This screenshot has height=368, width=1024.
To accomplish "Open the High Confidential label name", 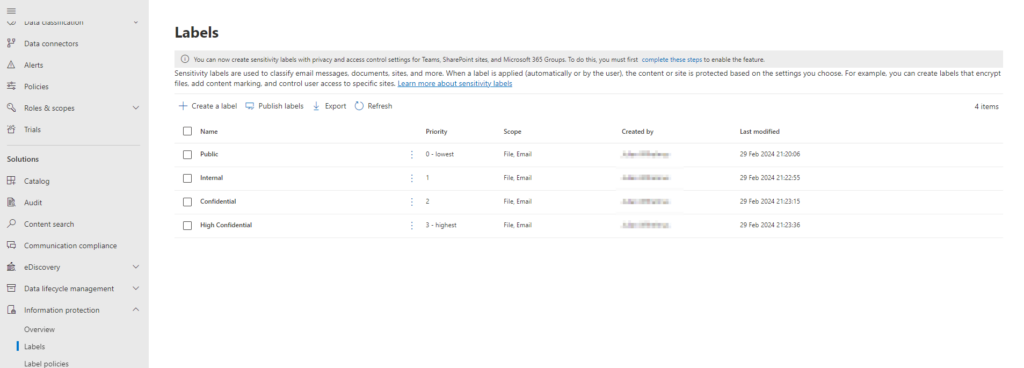I will 226,225.
